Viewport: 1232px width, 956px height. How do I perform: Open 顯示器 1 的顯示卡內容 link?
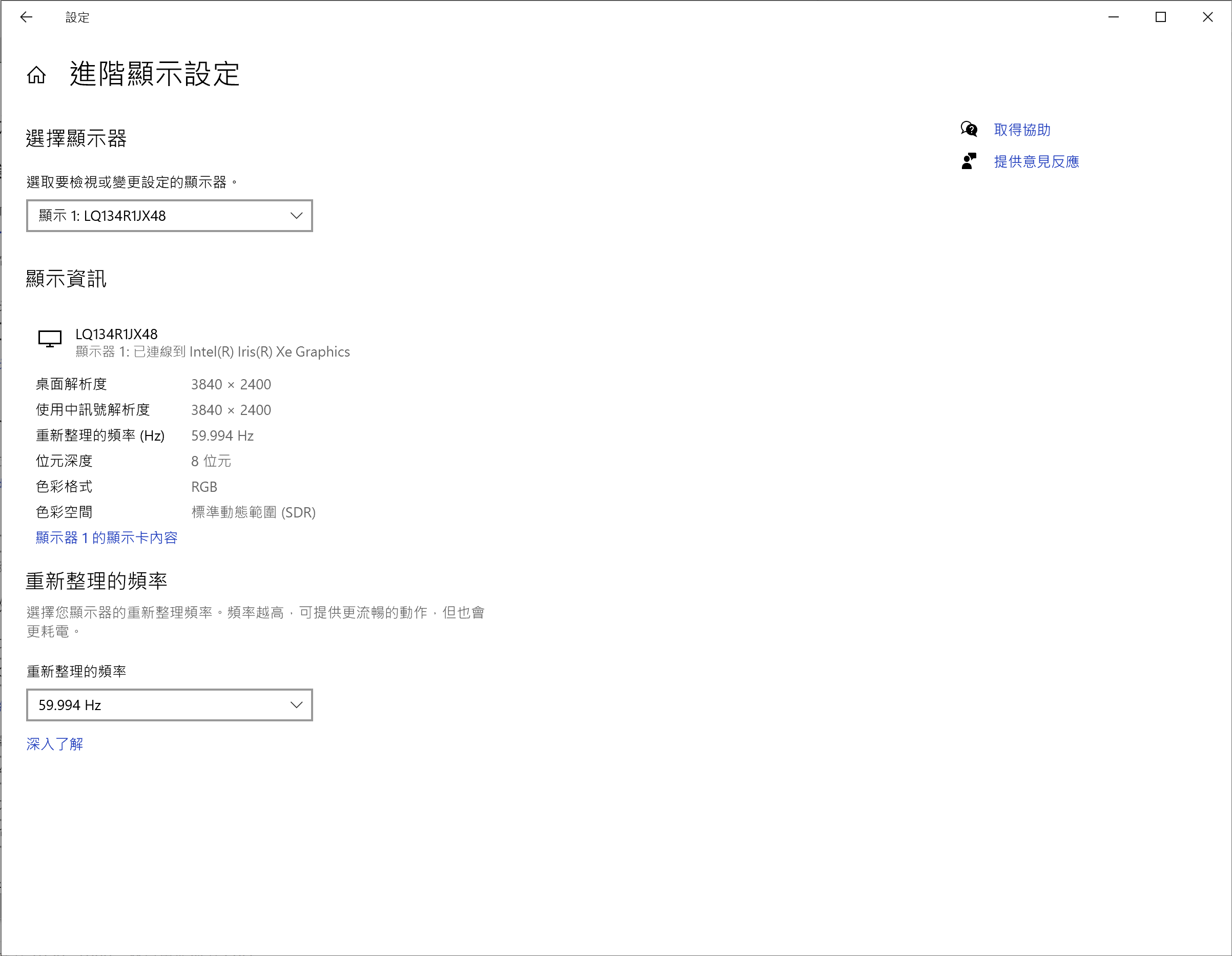[107, 537]
